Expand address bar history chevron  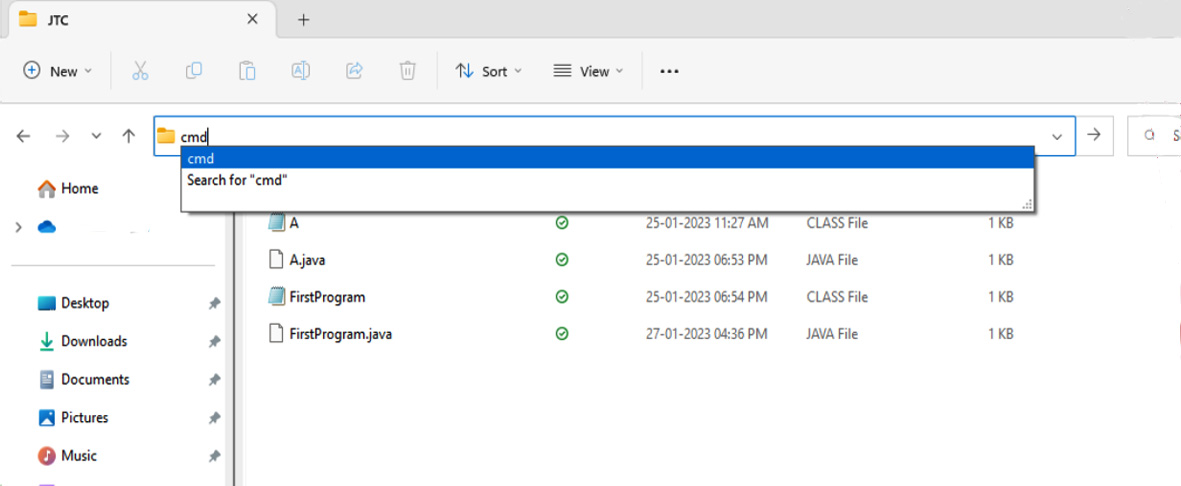click(1057, 136)
